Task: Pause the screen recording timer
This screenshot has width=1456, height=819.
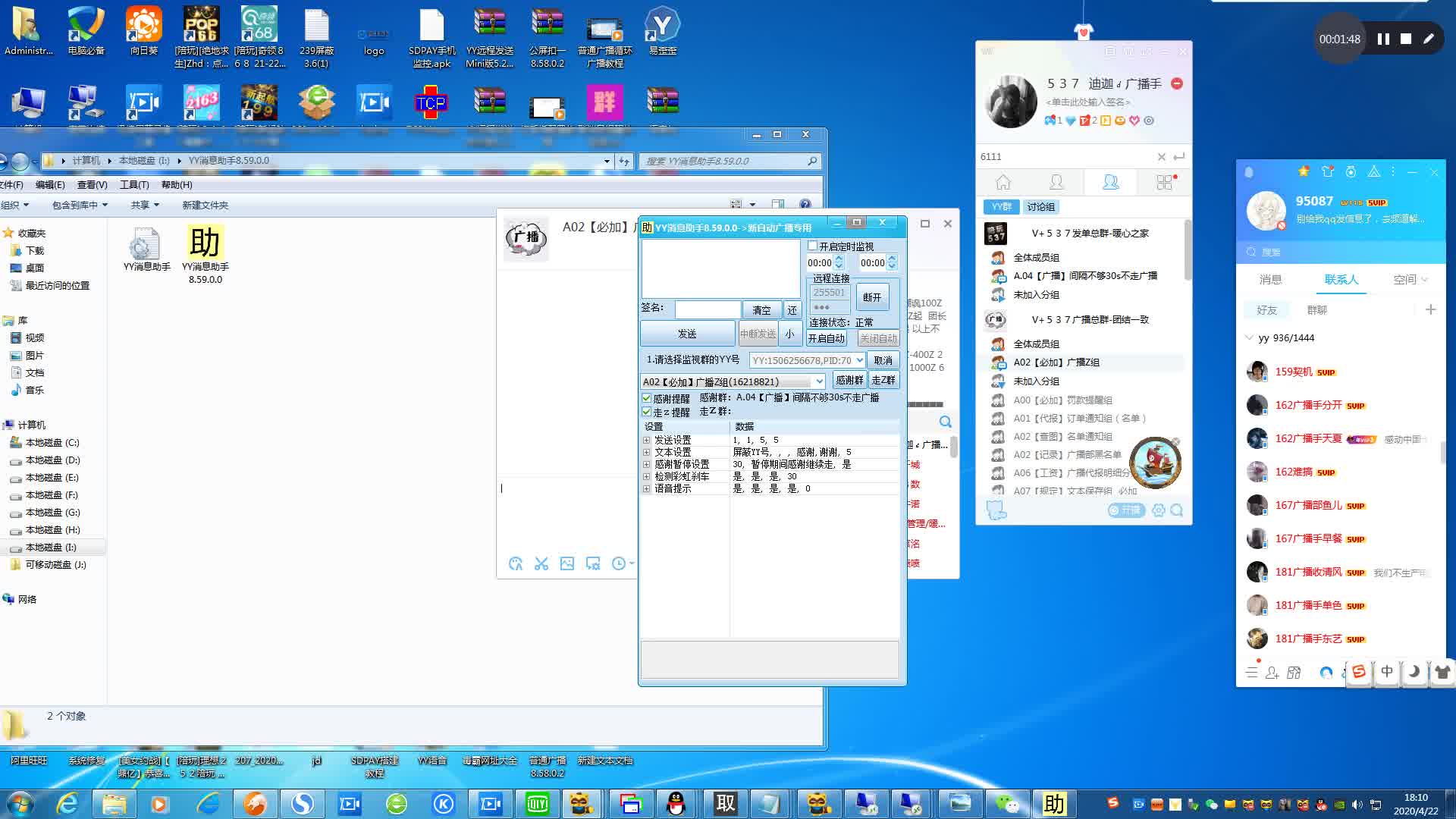Action: tap(1383, 39)
